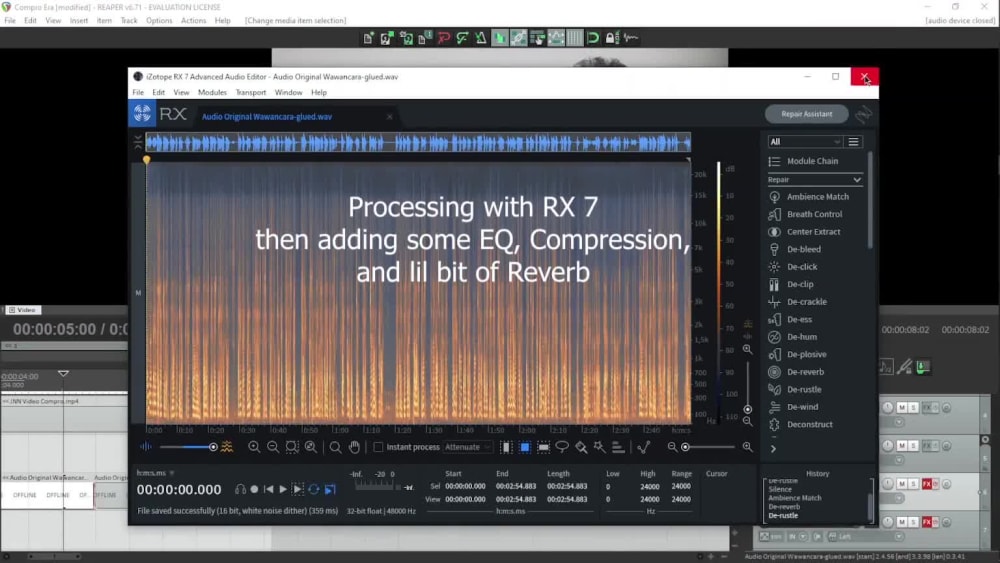Select the frequency selection tool

pyautogui.click(x=543, y=447)
